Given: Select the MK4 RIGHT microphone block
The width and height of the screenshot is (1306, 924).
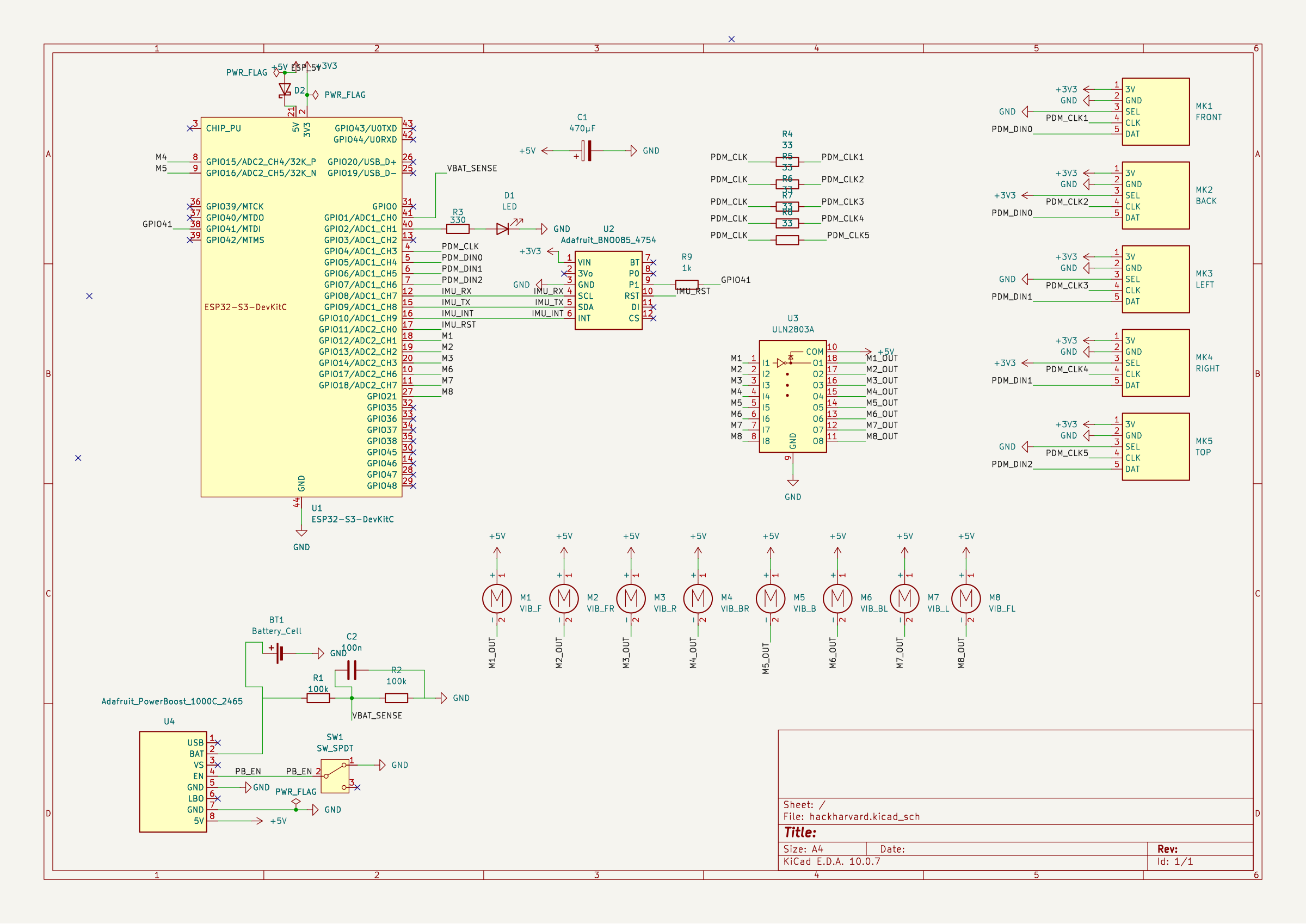Looking at the screenshot, I should click(1156, 363).
